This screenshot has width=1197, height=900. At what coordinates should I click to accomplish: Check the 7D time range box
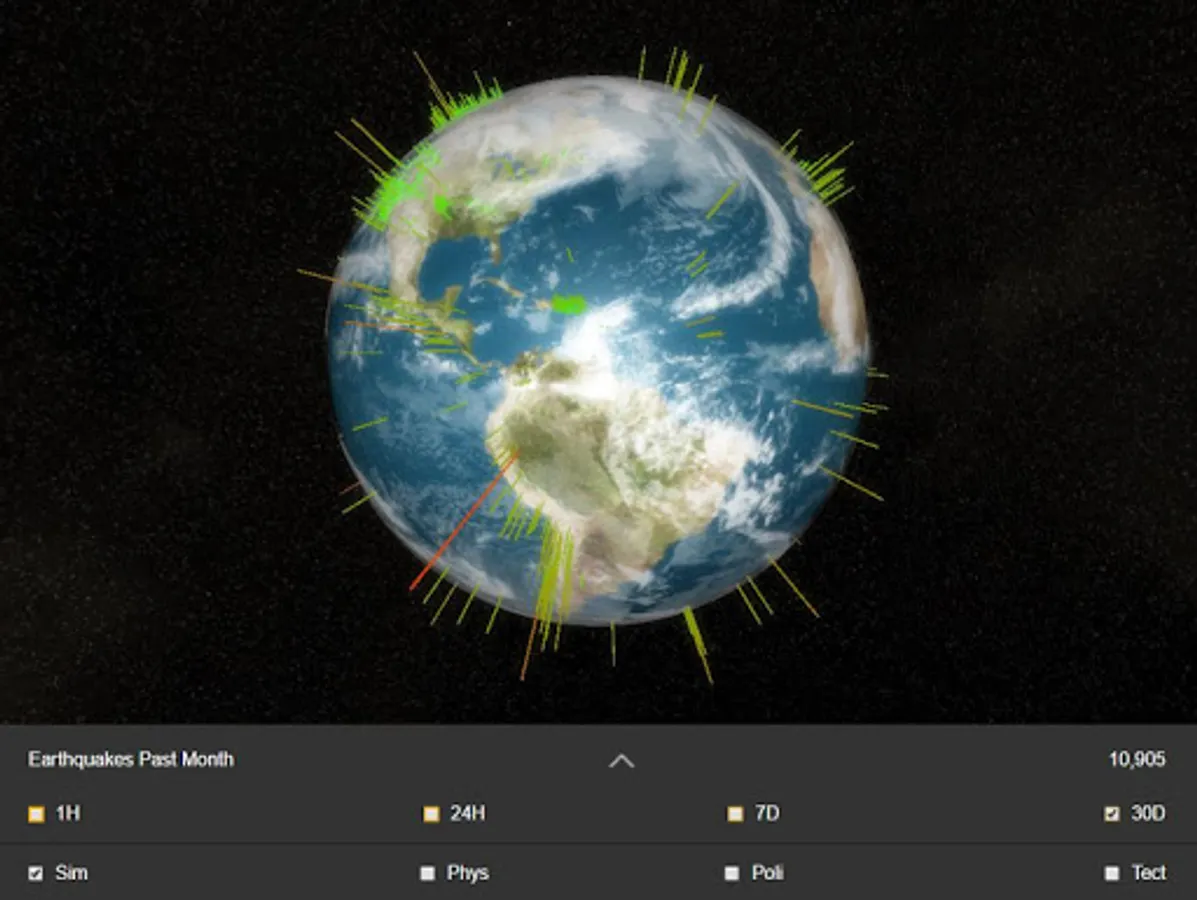(735, 814)
